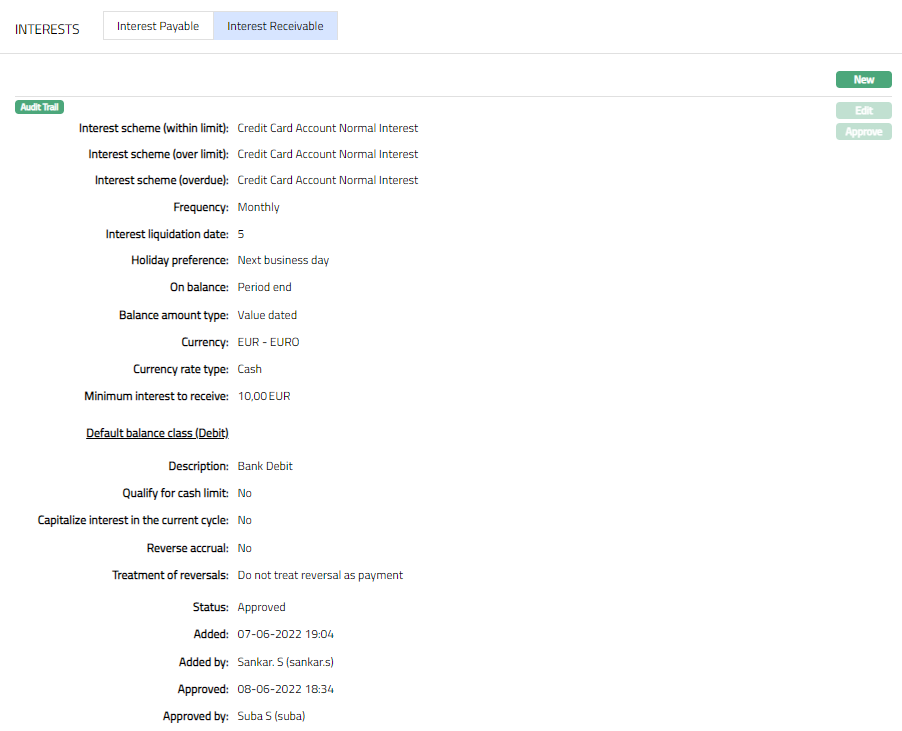Select the Interest Receivable tab
Image resolution: width=902 pixels, height=731 pixels.
coord(275,26)
